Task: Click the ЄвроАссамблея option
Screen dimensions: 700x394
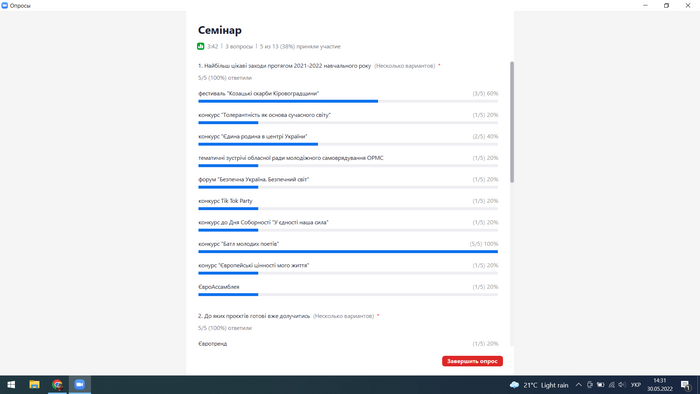Action: 219,286
